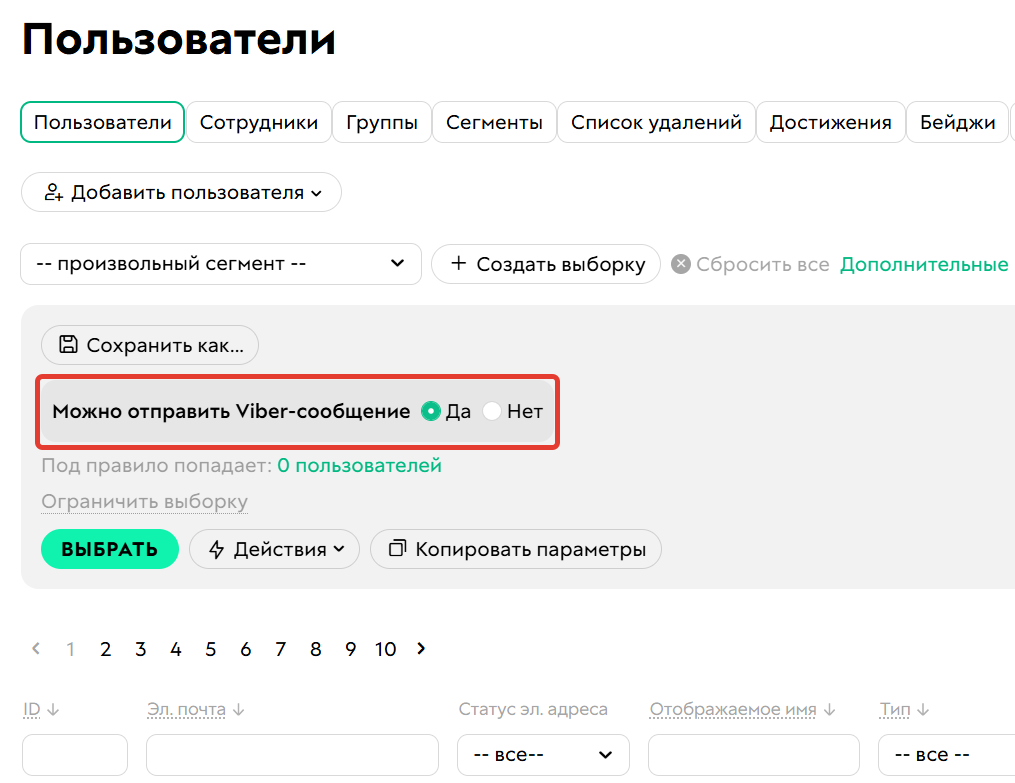
Task: Open the Статус эл. адреса dropdown
Action: [x=543, y=754]
